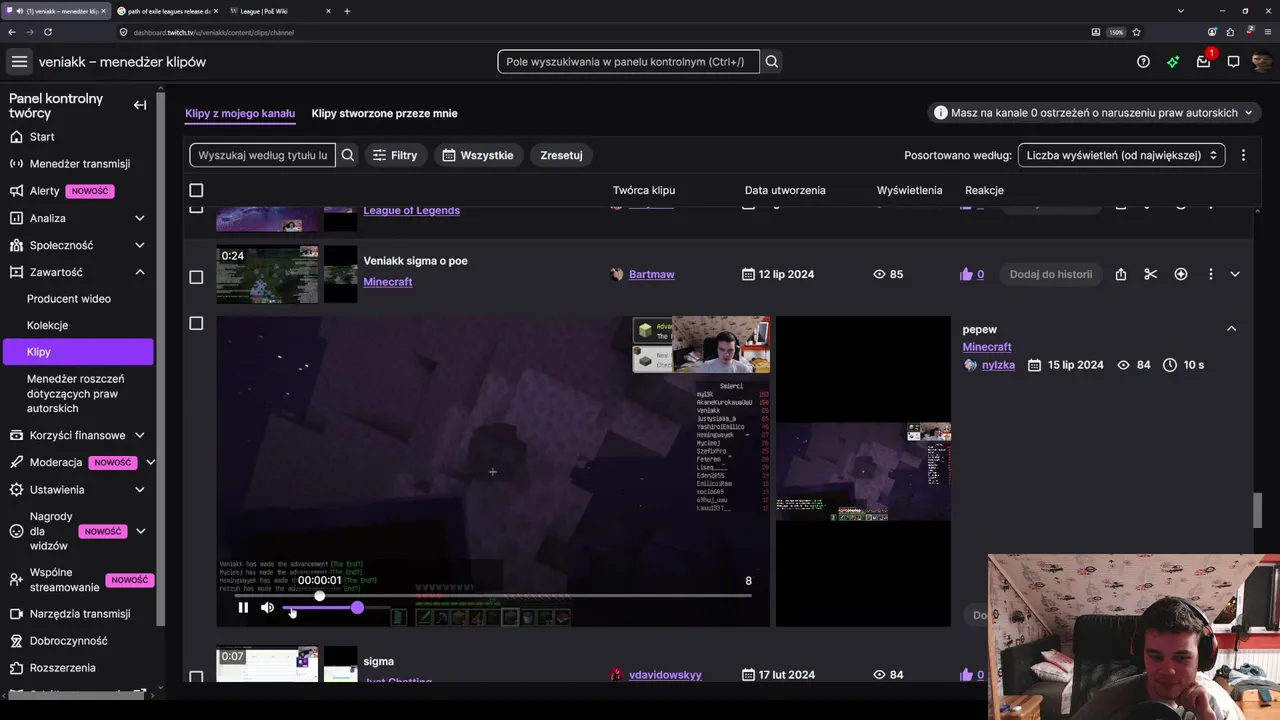Click the Zresetuj reset button
Image resolution: width=1280 pixels, height=720 pixels.
click(x=561, y=155)
